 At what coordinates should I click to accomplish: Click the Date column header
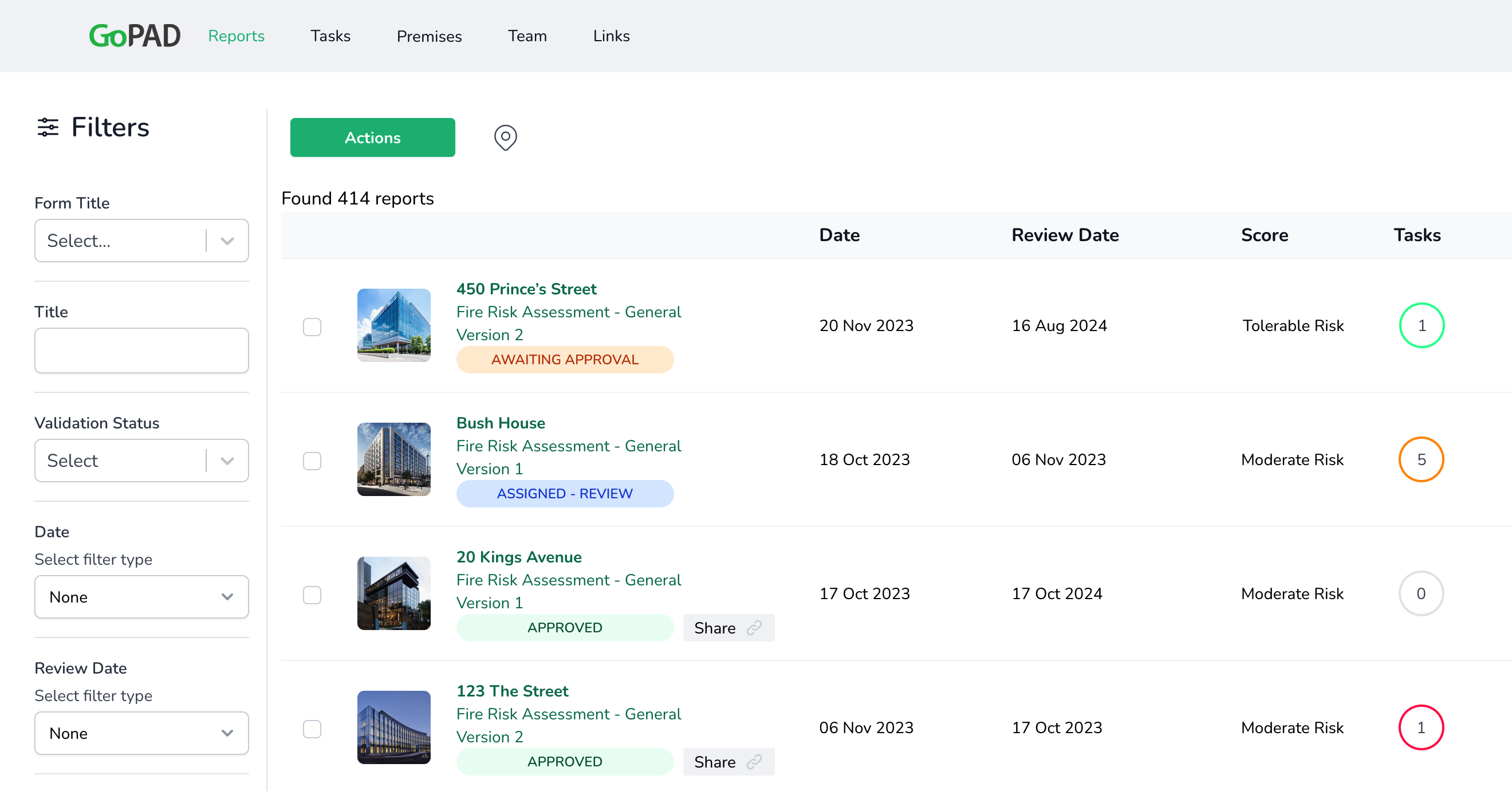840,235
